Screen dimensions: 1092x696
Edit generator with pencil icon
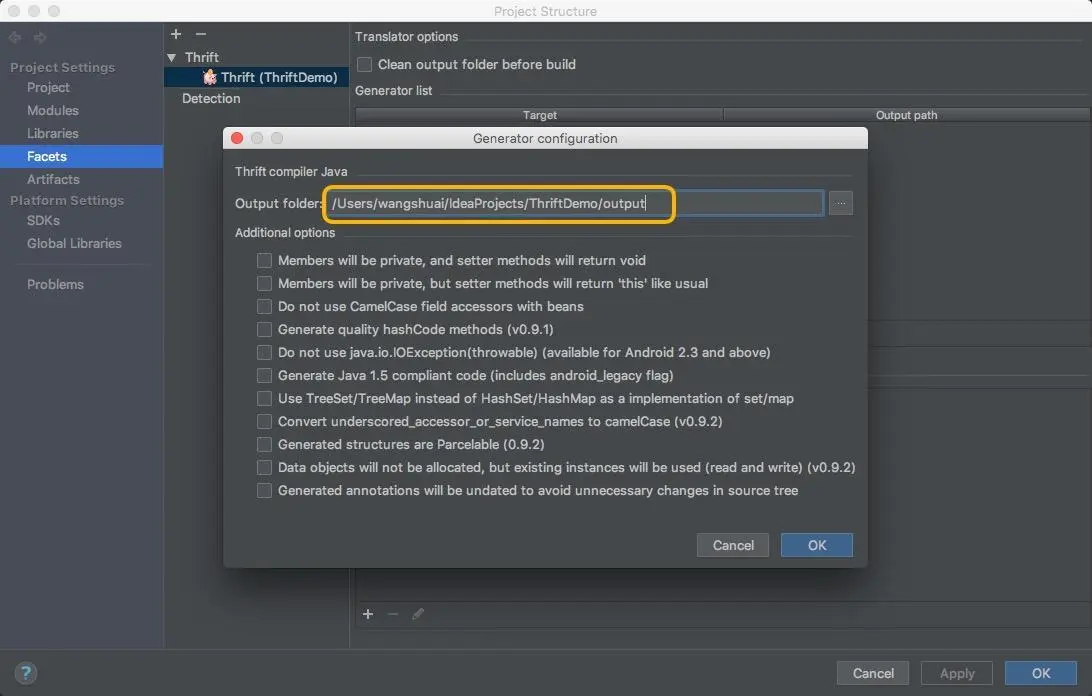[x=417, y=614]
